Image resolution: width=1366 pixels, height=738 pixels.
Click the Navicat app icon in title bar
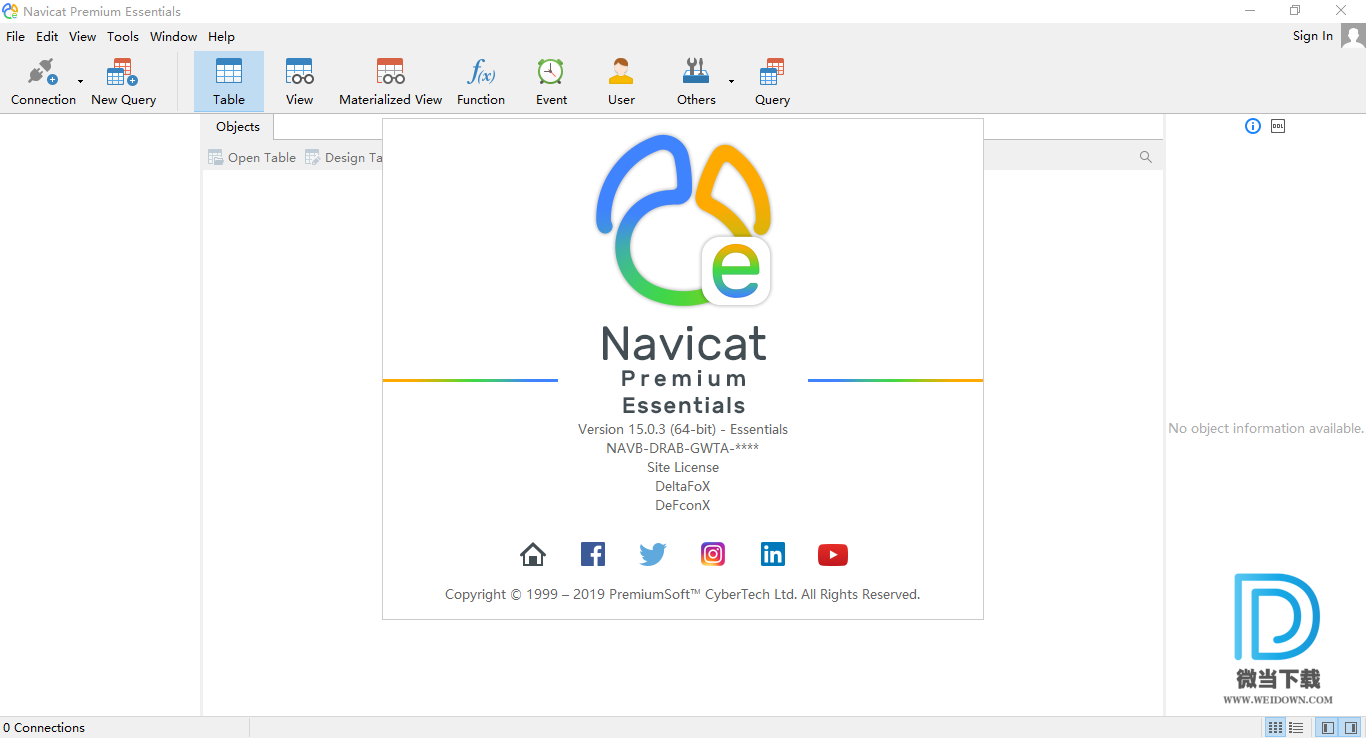click(10, 11)
